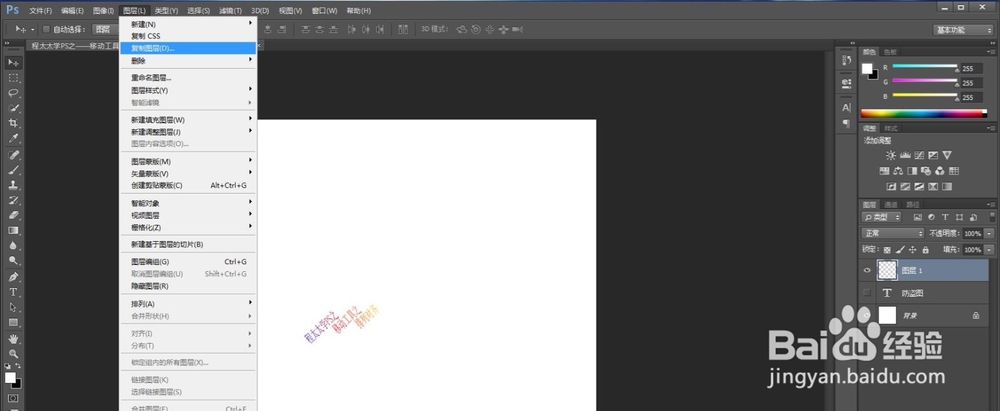Image resolution: width=1000 pixels, height=411 pixels.
Task: Choose 隐藏图层(R) menu entry
Action: 188,286
